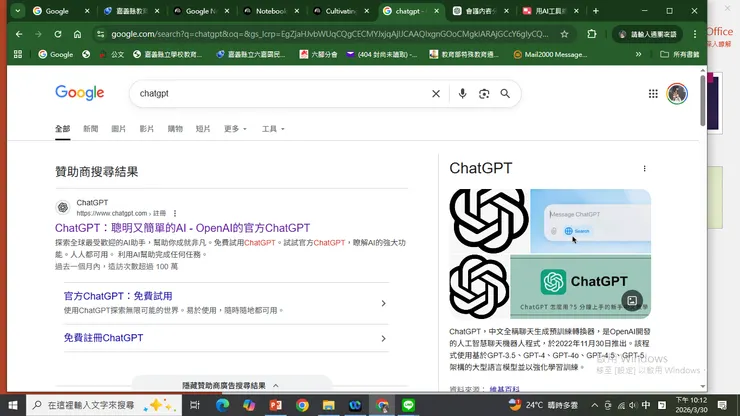Show hidden system tray icons

(594, 405)
